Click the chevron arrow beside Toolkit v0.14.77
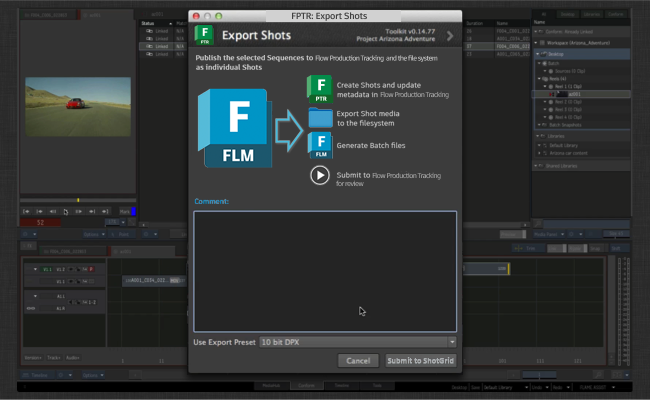Viewport: 650px width, 400px height. coord(450,36)
